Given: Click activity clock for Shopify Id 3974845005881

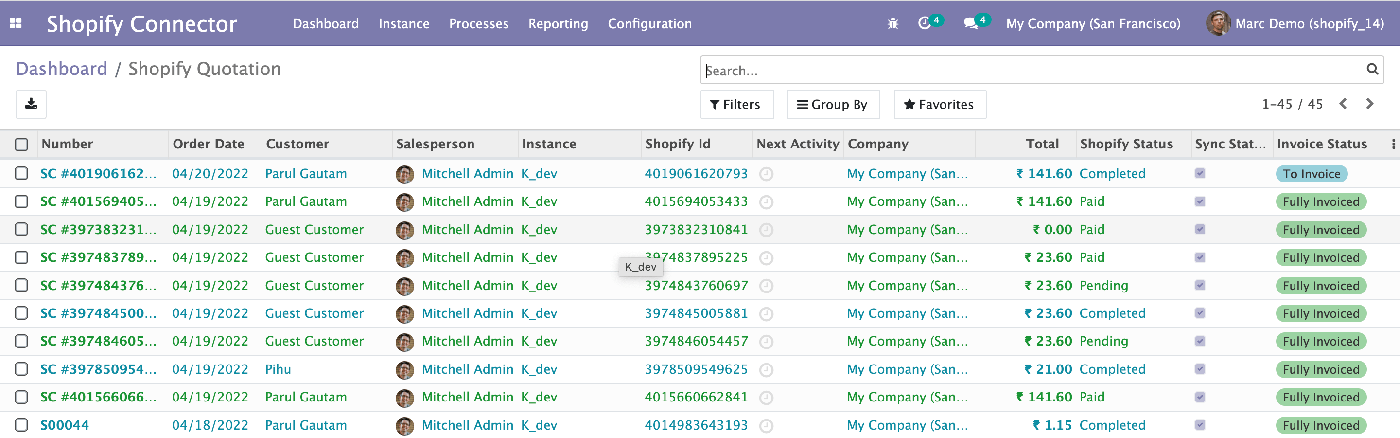Looking at the screenshot, I should point(766,314).
